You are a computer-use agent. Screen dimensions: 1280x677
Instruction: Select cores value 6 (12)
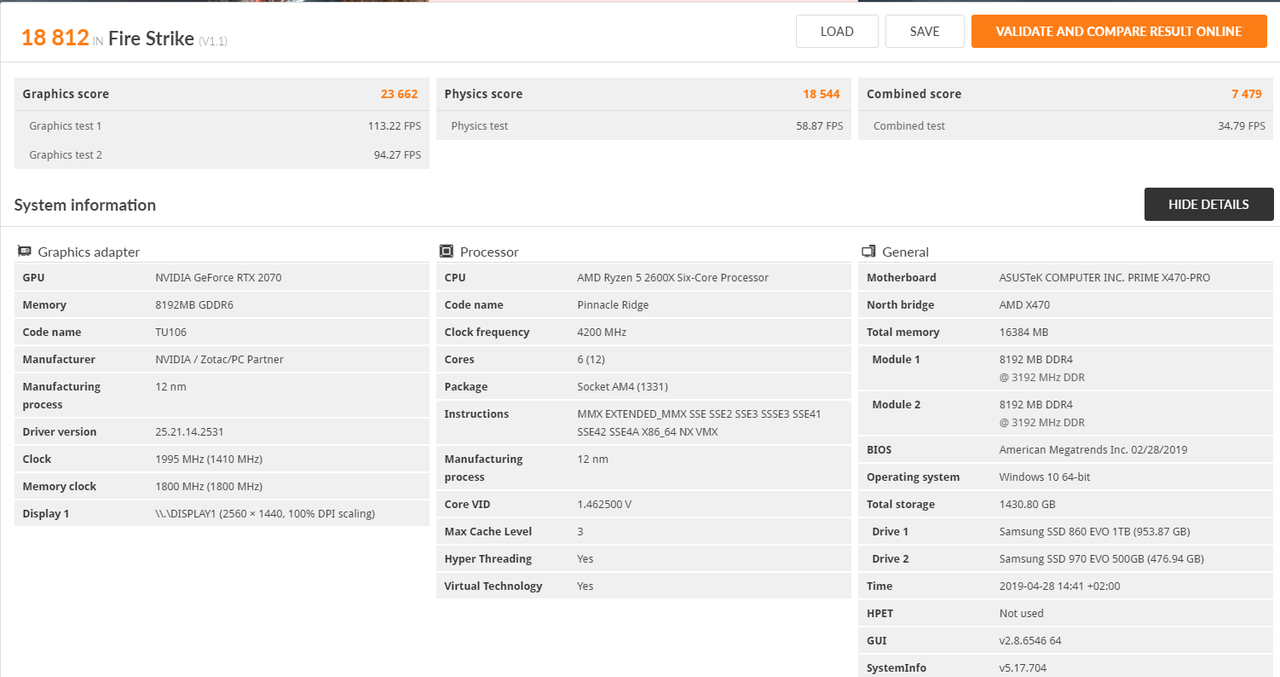pyautogui.click(x=591, y=359)
